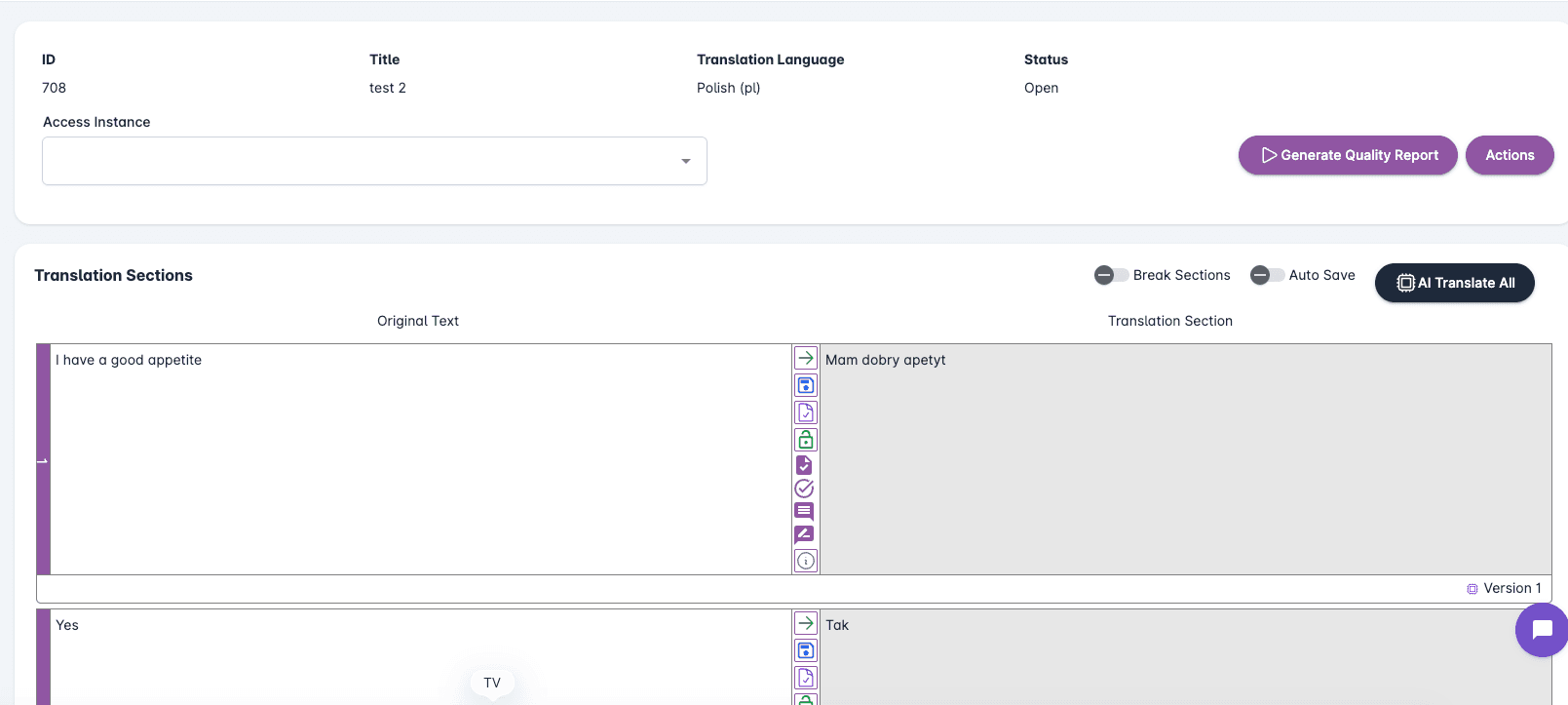
Task: Open the Actions menu
Action: pyautogui.click(x=1509, y=155)
